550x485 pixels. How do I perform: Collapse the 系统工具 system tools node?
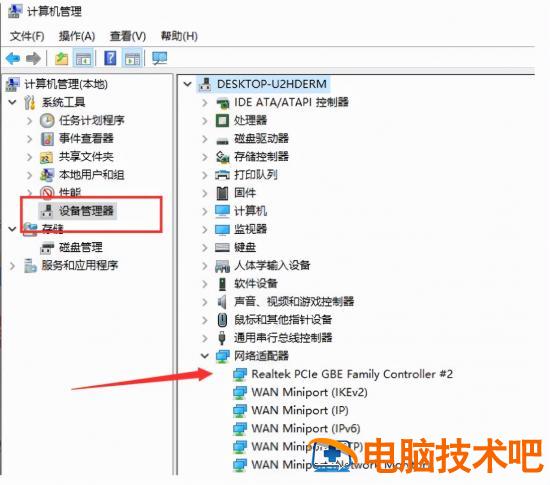click(x=12, y=102)
